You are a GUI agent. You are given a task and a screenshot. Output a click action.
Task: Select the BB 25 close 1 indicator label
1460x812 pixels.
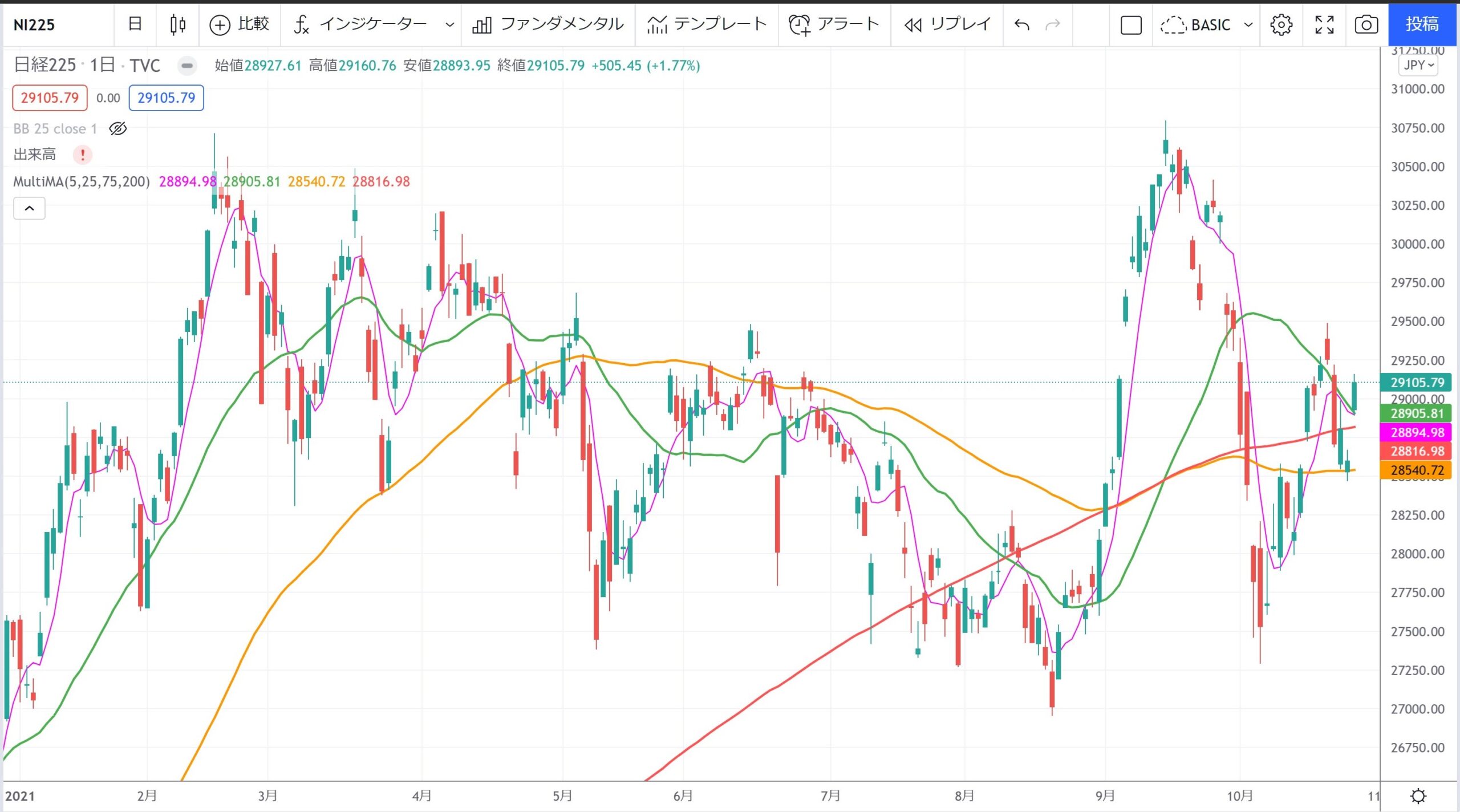(x=55, y=129)
